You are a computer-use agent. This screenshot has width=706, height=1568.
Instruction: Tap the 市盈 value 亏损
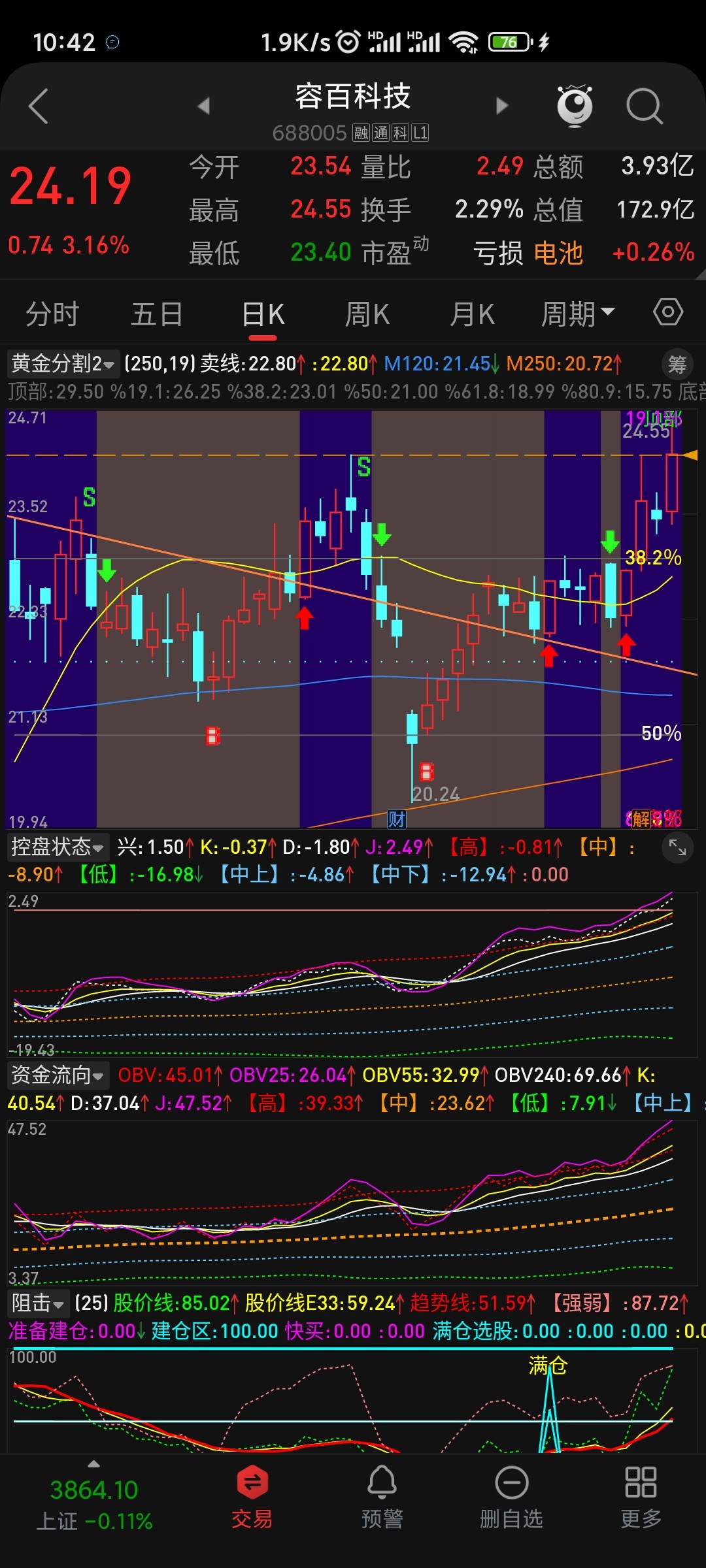498,253
